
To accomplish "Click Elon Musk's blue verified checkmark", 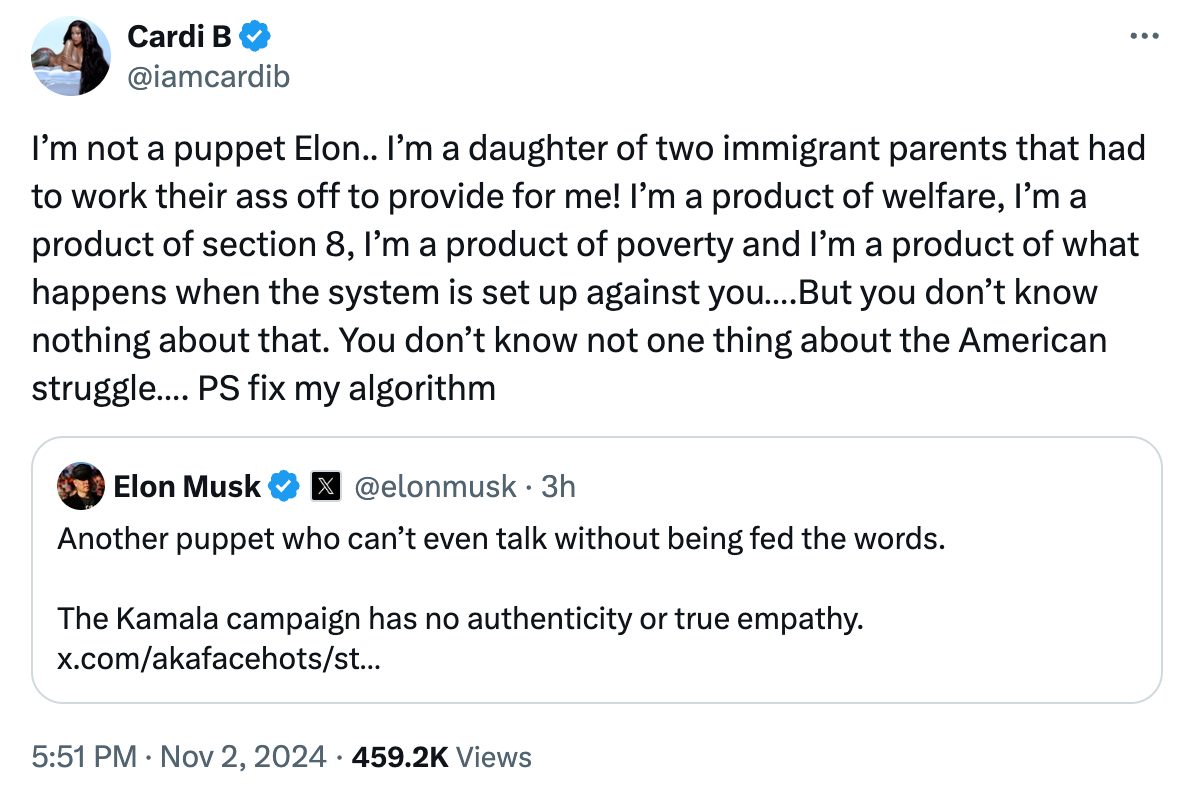I will (x=286, y=487).
